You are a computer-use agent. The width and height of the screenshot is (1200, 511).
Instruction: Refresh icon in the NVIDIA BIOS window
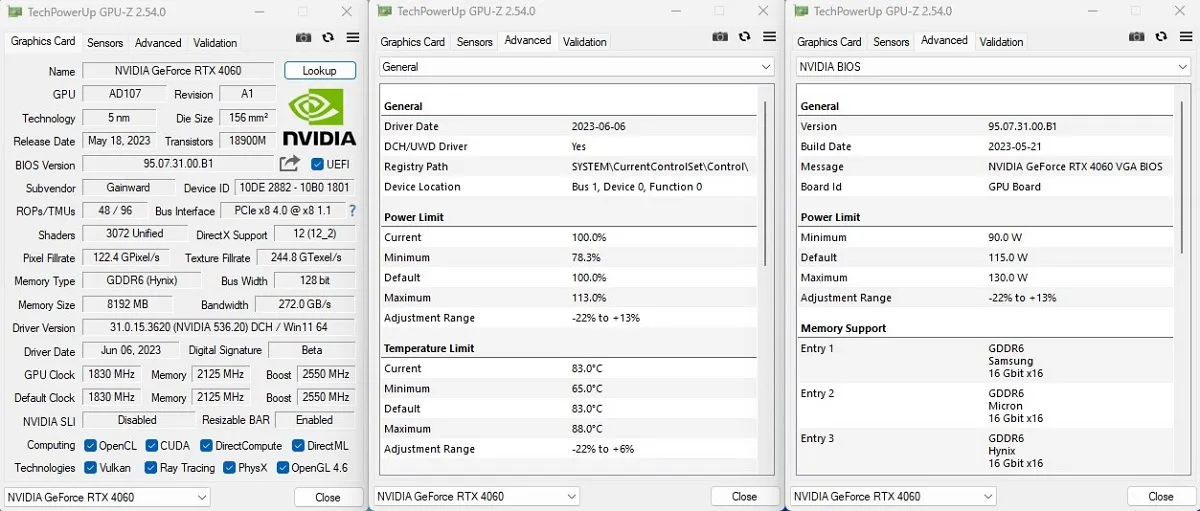(x=1161, y=36)
